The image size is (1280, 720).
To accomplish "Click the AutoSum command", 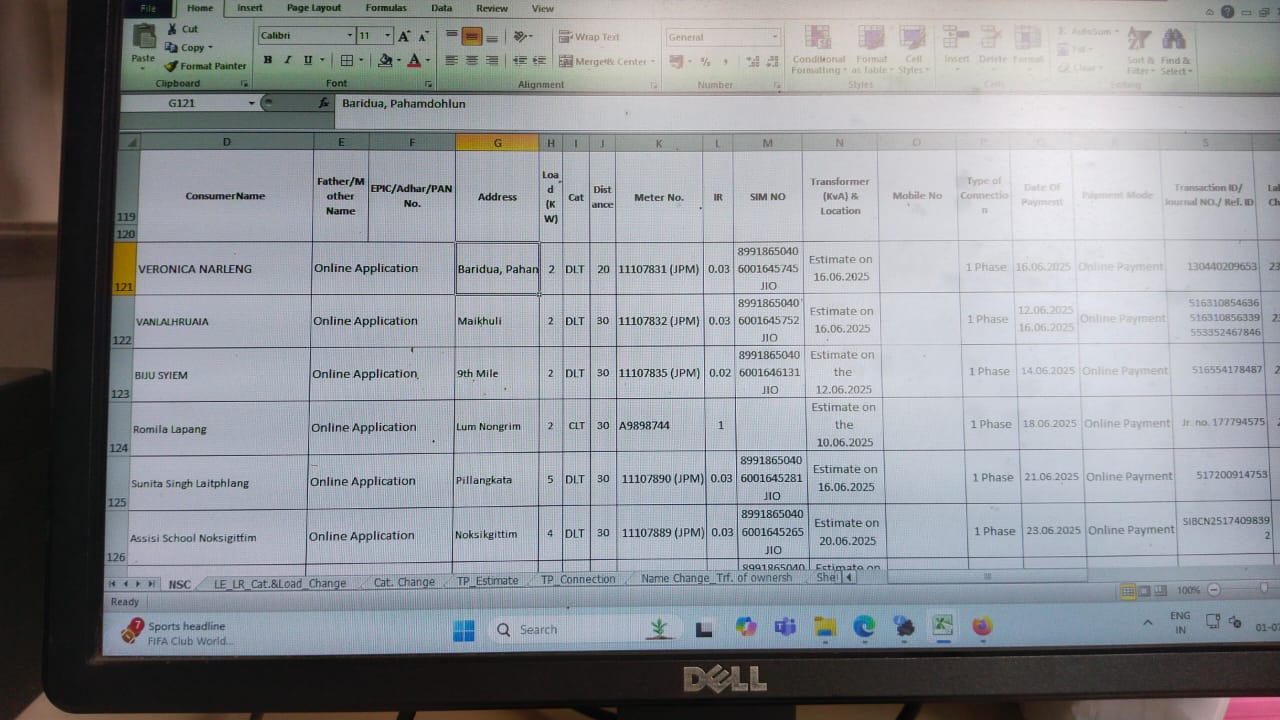I will coord(1089,31).
